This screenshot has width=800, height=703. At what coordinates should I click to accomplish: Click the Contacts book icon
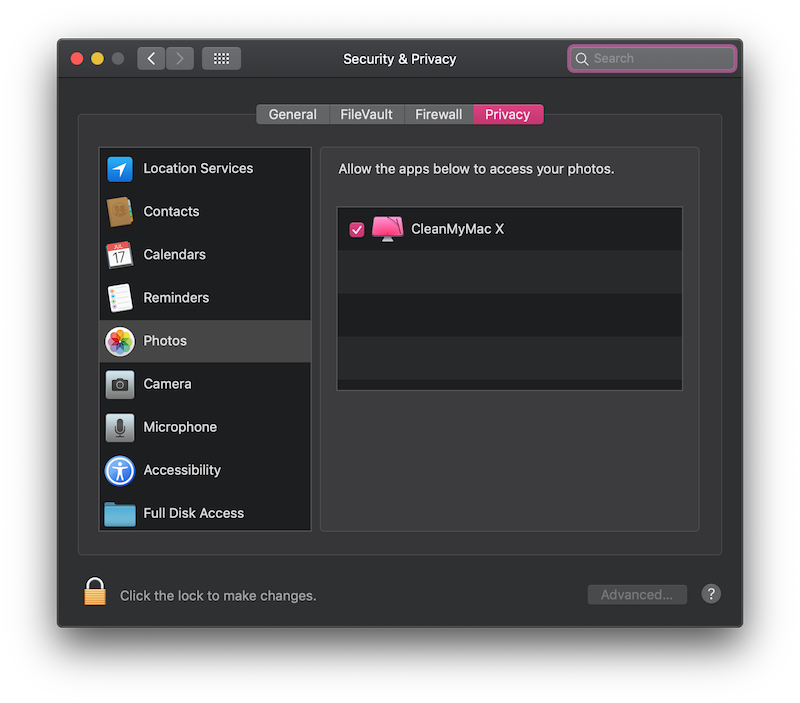(x=120, y=212)
